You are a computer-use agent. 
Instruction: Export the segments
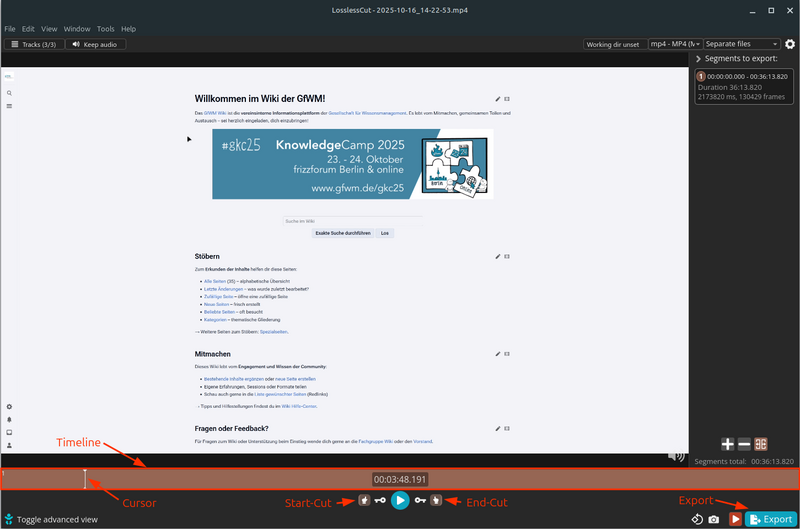coord(771,519)
